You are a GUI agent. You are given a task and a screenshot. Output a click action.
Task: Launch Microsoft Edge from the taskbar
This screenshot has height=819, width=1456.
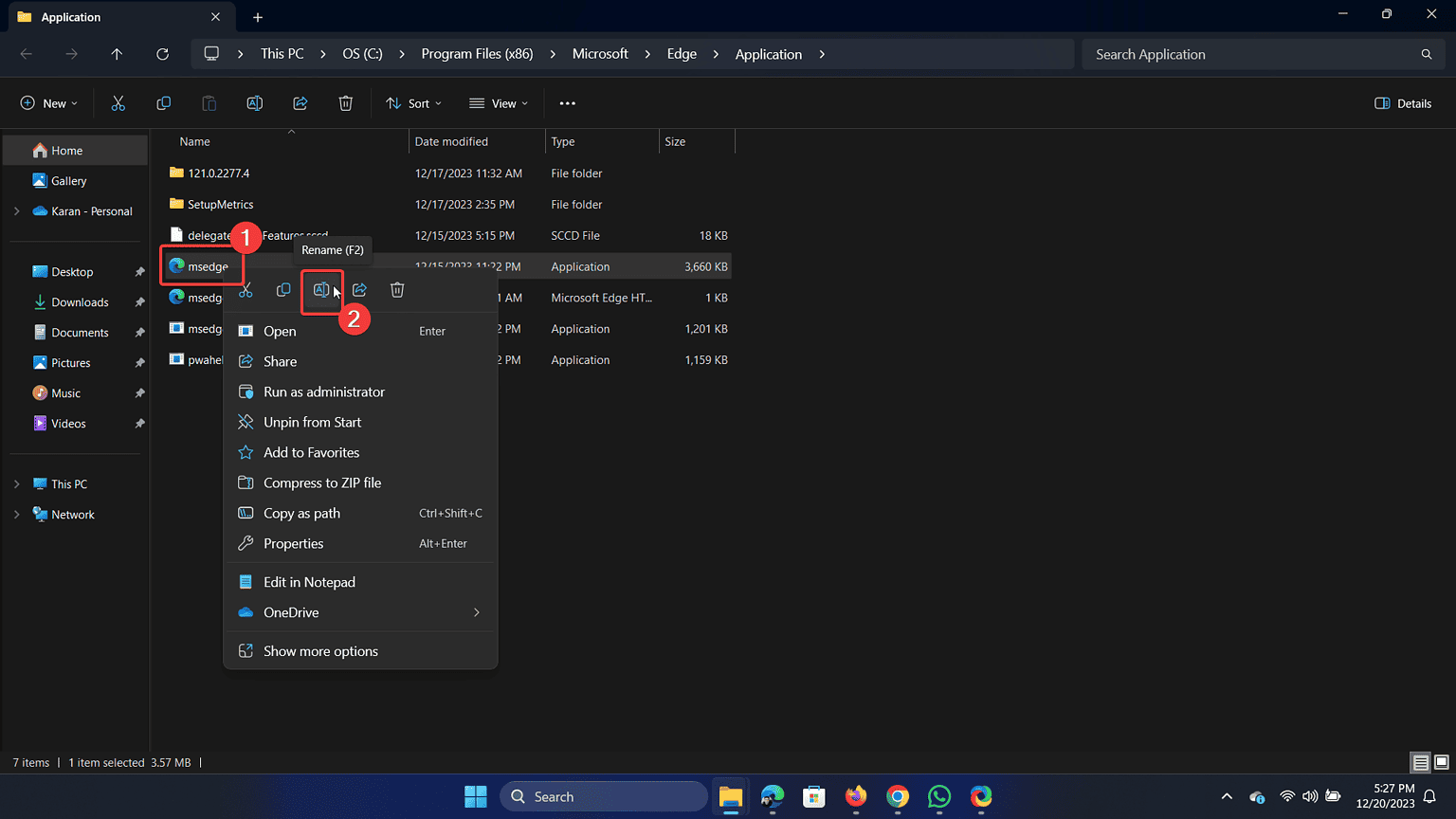pyautogui.click(x=773, y=796)
